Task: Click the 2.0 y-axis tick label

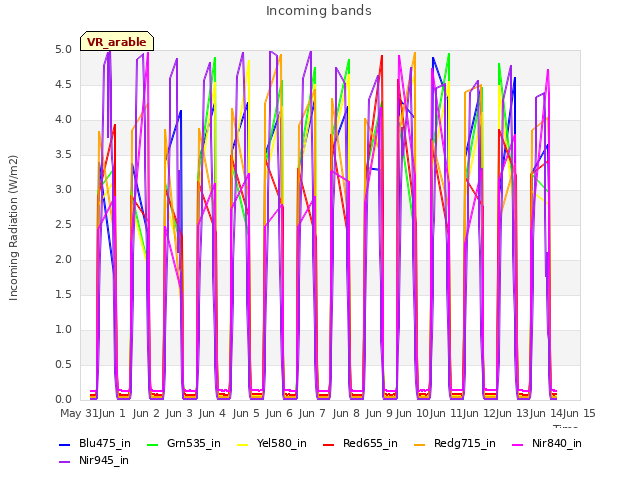Action: 63,260
